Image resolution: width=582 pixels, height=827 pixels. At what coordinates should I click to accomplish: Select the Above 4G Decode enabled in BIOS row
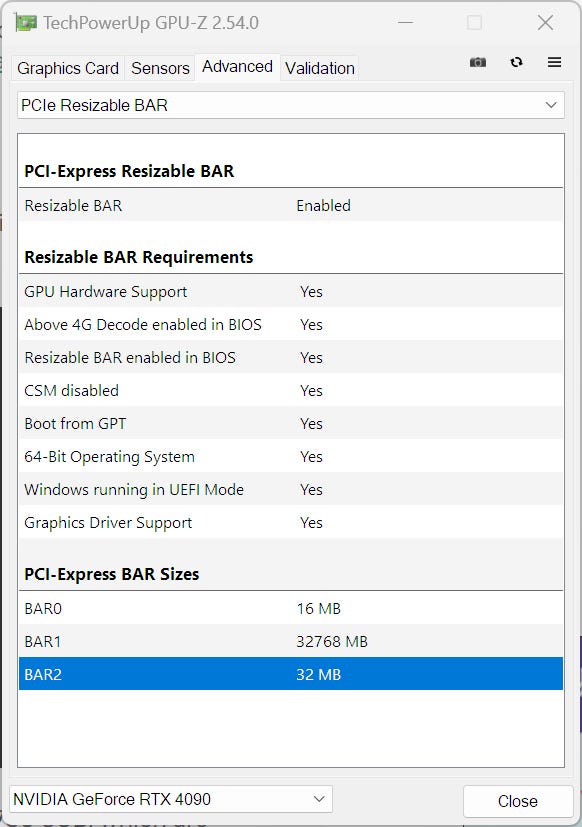(291, 324)
